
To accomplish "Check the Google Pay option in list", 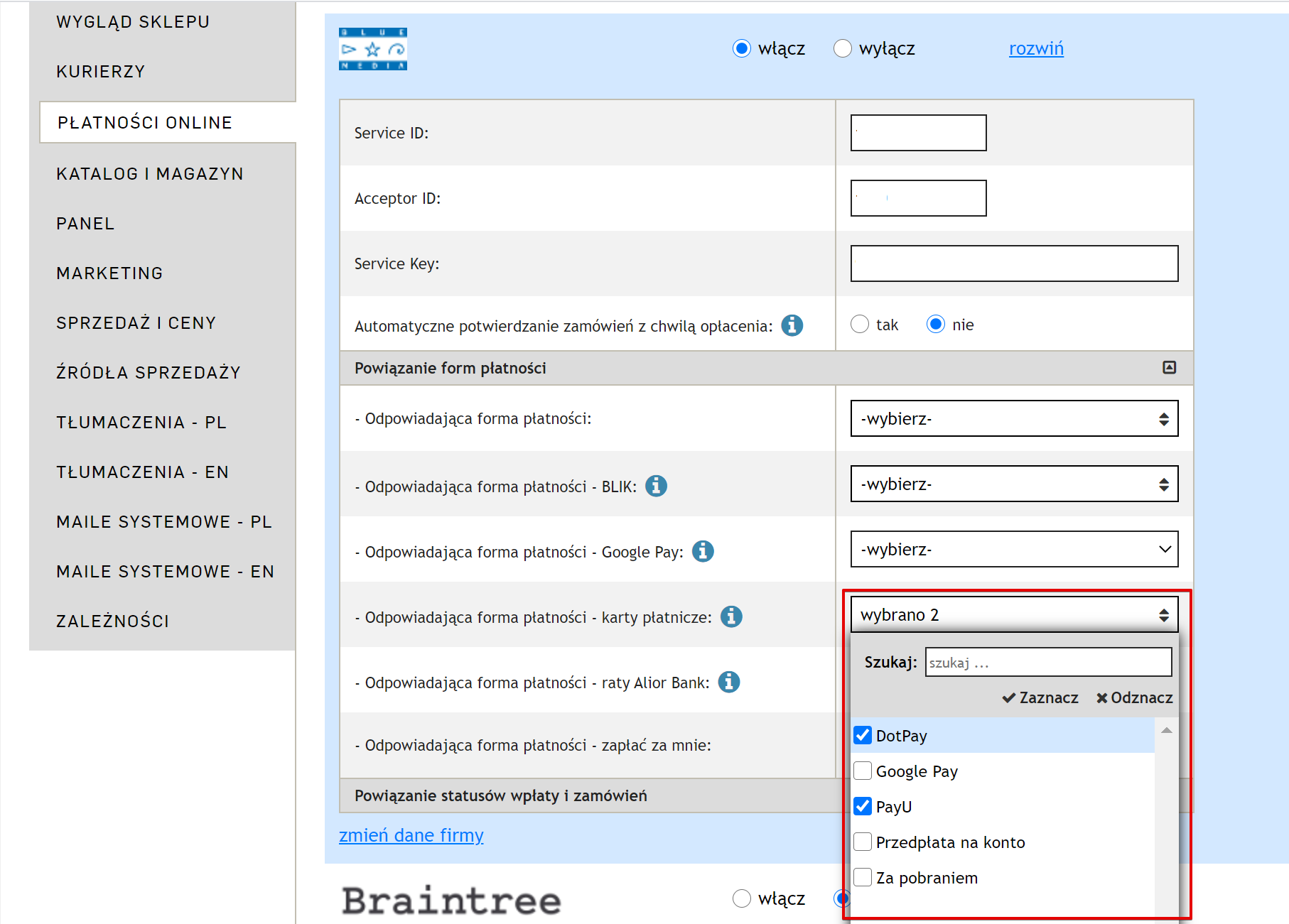I will pyautogui.click(x=863, y=771).
